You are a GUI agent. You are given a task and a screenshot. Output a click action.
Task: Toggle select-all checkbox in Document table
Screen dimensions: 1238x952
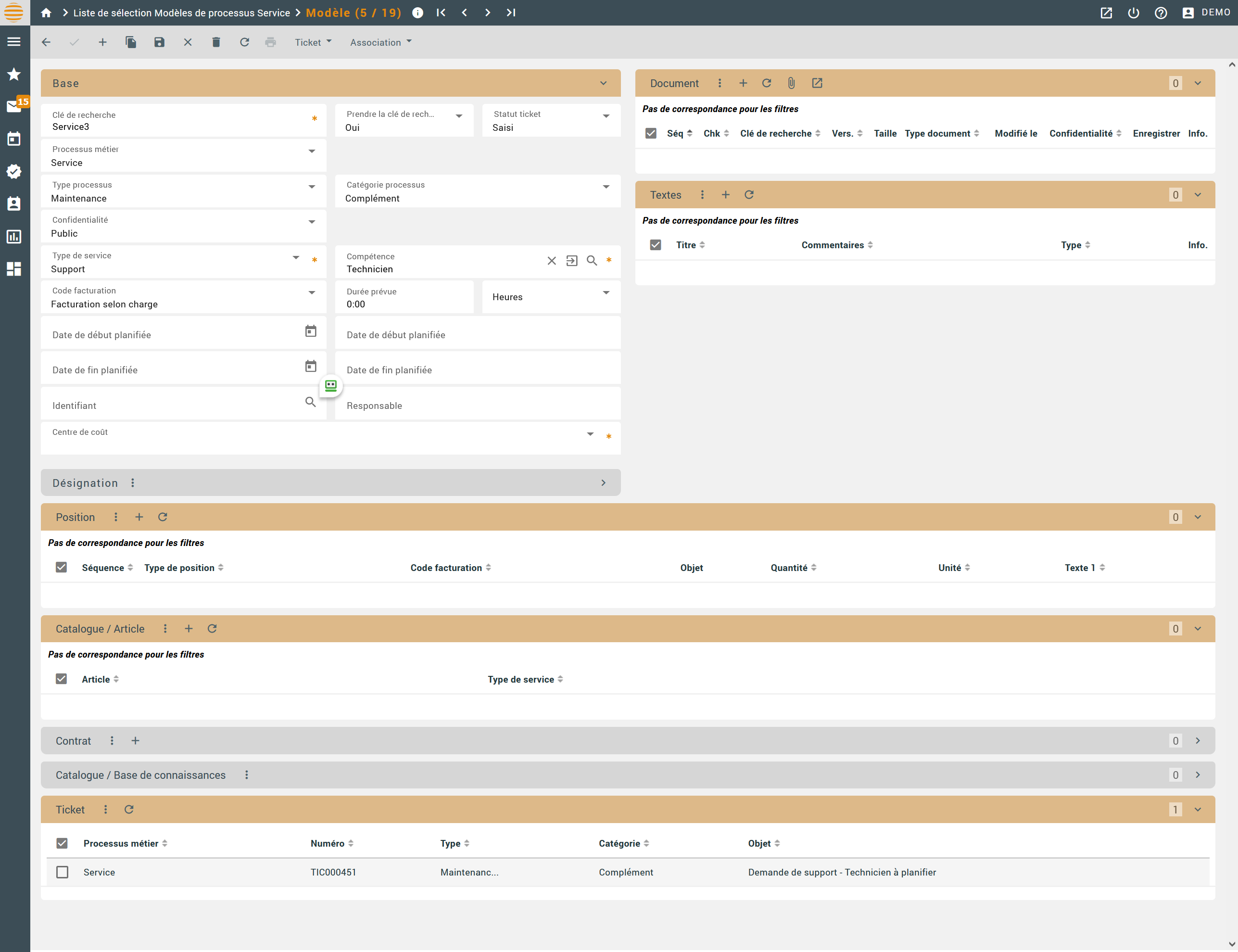pyautogui.click(x=650, y=133)
